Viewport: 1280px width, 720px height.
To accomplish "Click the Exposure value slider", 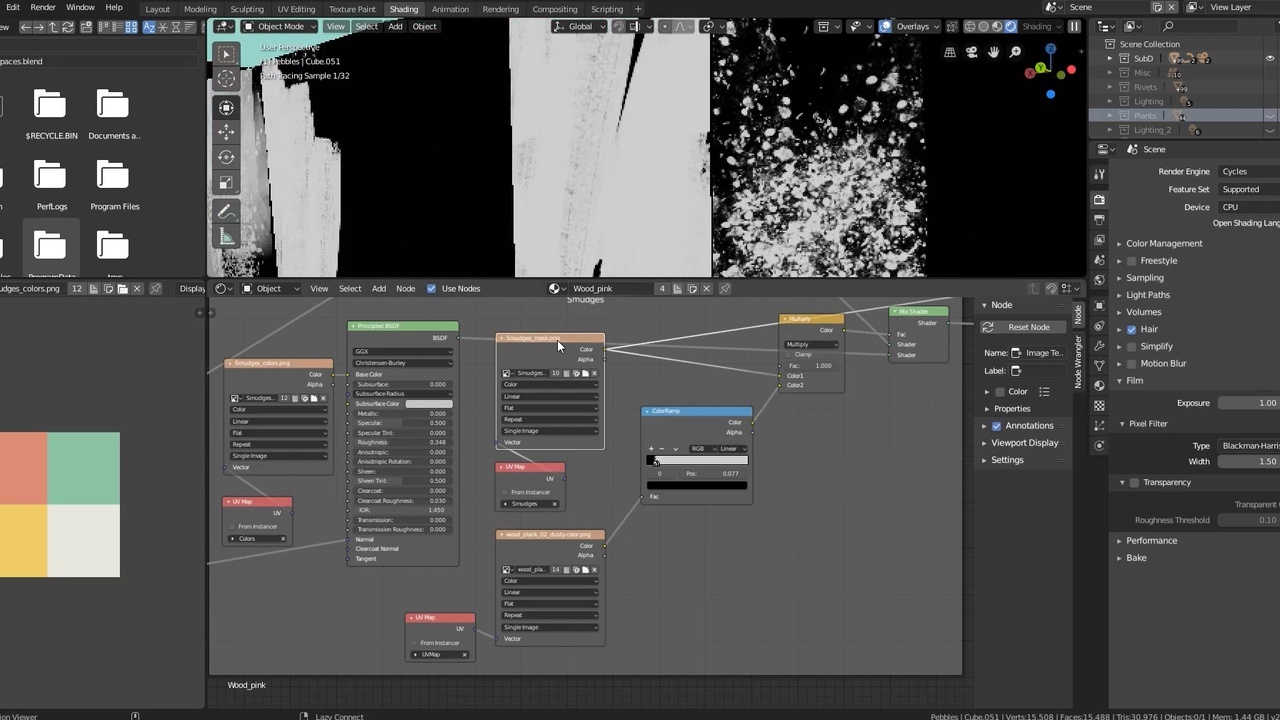I will point(1247,403).
